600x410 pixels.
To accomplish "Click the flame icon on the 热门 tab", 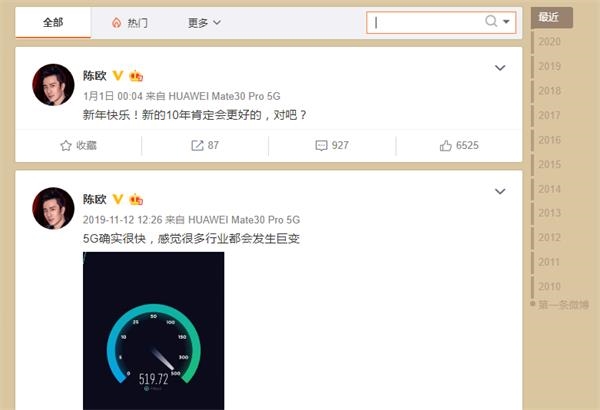I will pyautogui.click(x=116, y=23).
